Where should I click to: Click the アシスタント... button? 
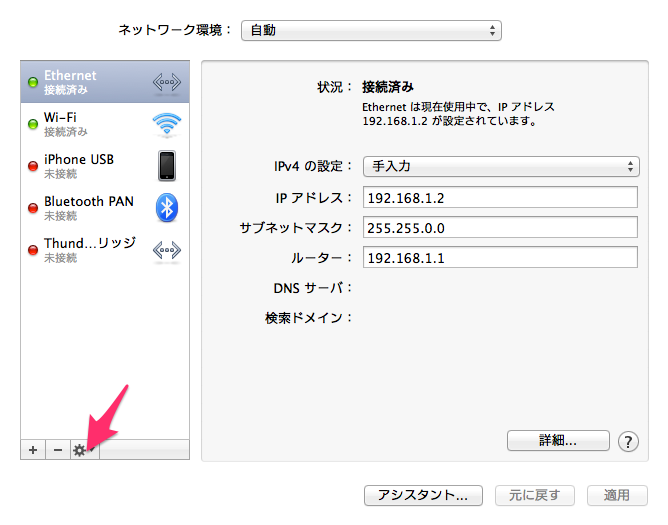coord(423,495)
